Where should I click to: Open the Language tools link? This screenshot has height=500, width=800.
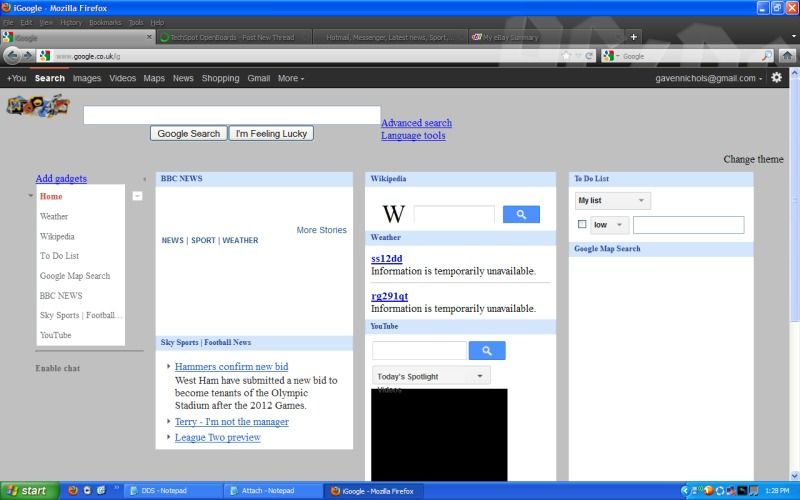click(413, 135)
